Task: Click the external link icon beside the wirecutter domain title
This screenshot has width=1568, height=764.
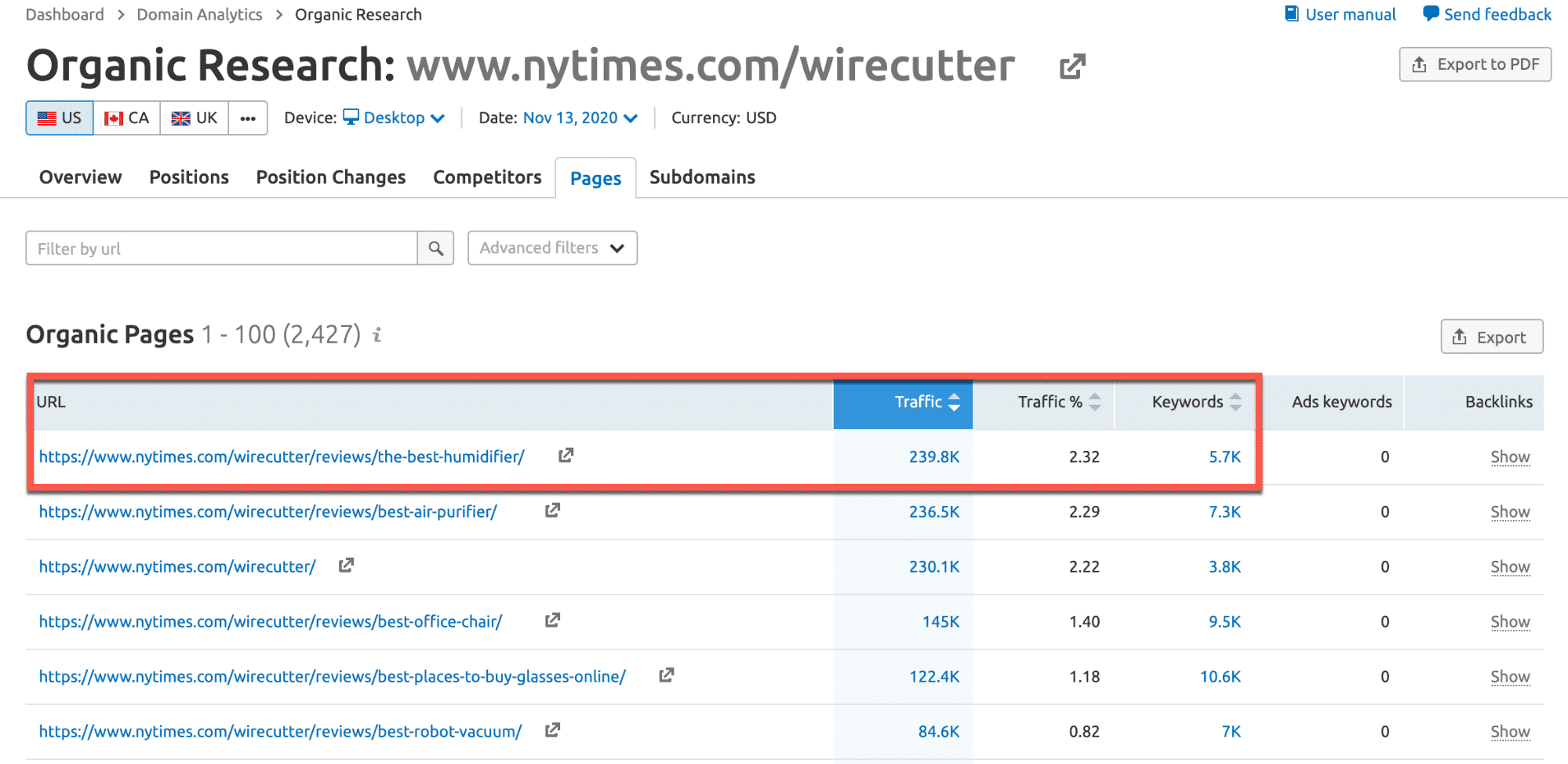Action: coord(1071,67)
